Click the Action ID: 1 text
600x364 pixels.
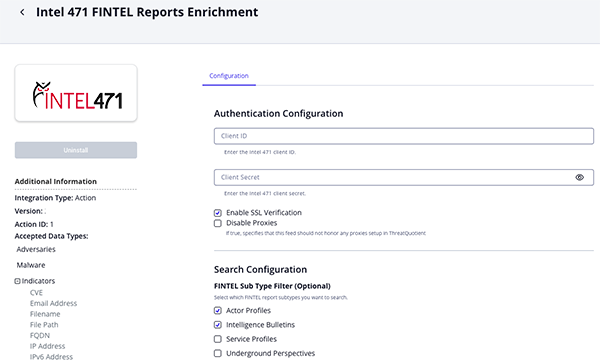click(34, 224)
